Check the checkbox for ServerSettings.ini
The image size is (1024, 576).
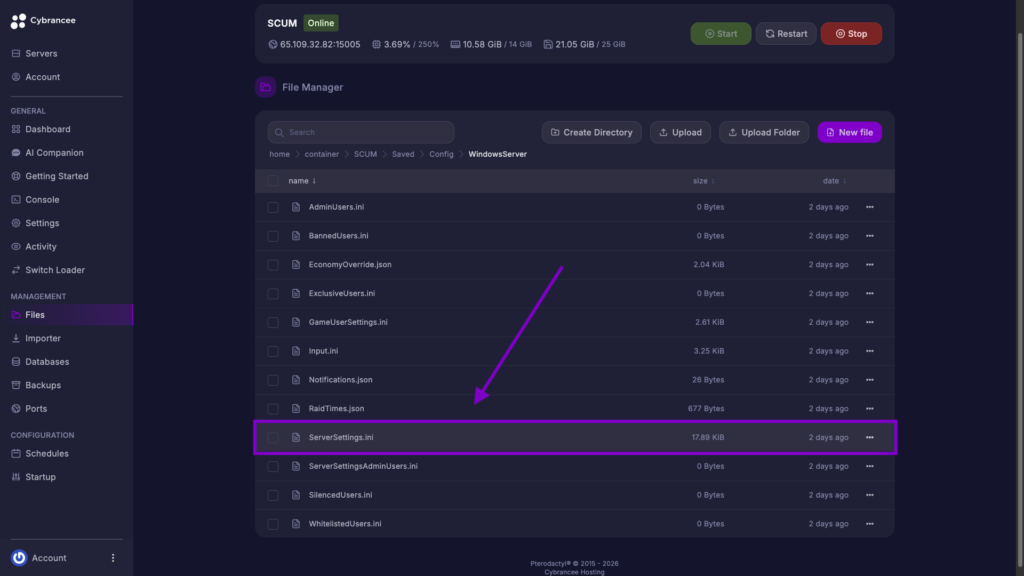click(x=272, y=437)
